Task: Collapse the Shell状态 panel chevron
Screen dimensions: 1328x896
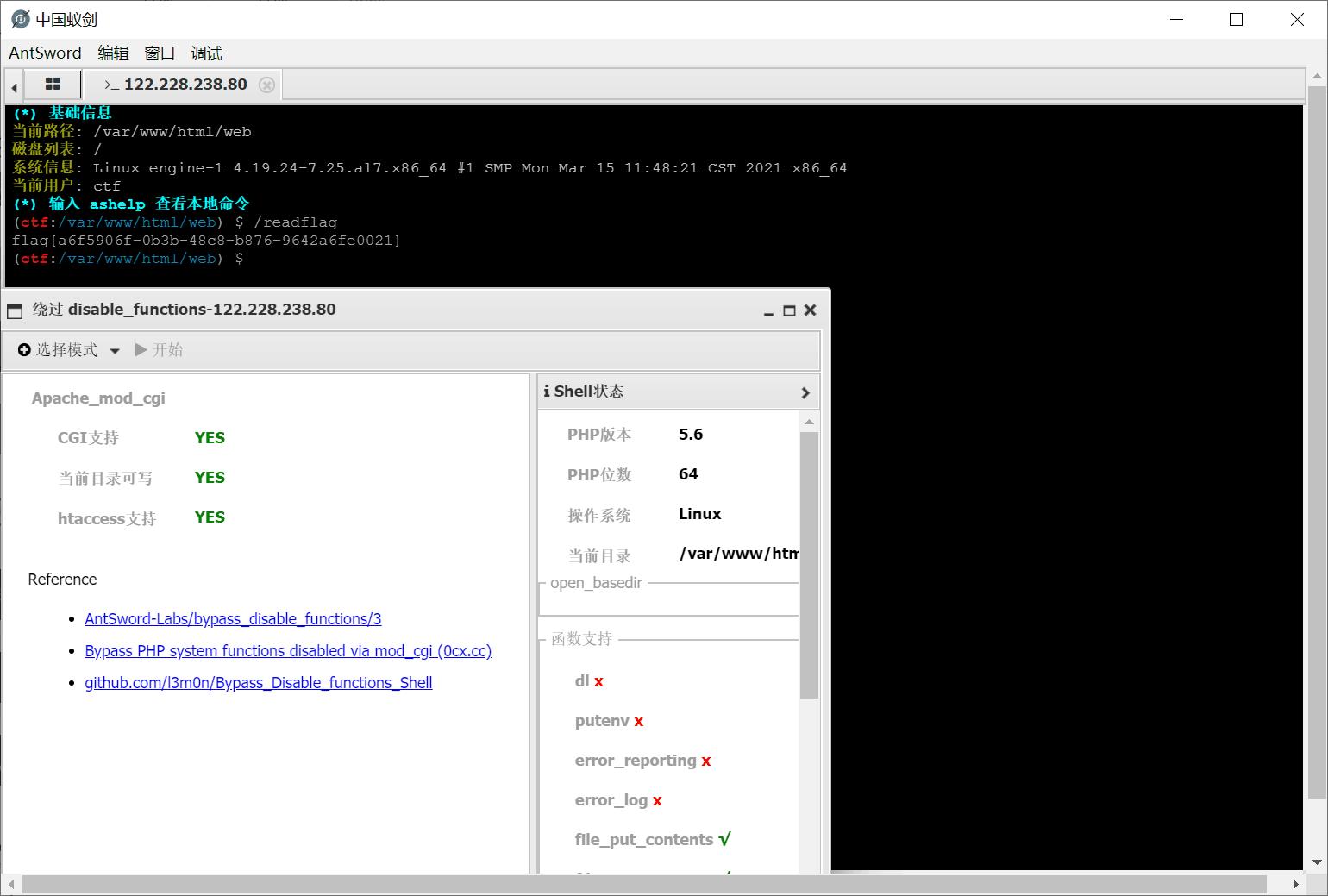Action: pos(805,392)
